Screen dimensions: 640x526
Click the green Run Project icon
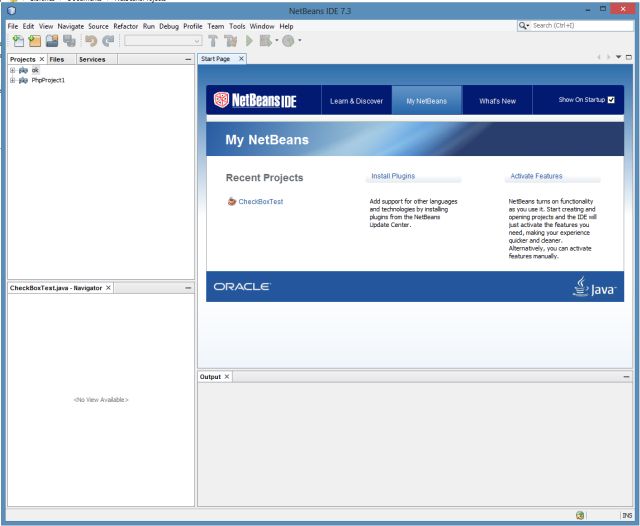[x=249, y=41]
